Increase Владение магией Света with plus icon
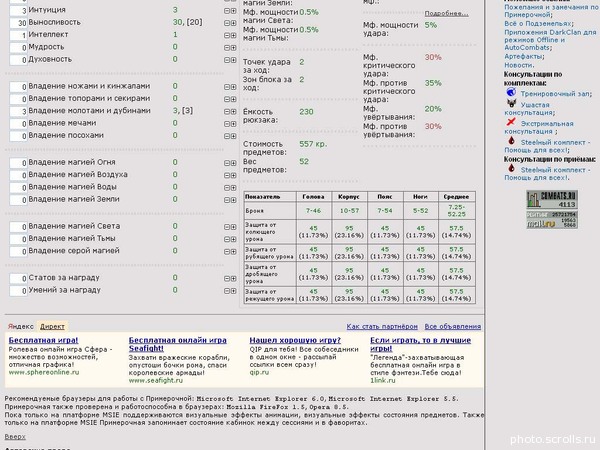Image resolution: width=600 pixels, height=450 pixels. pyautogui.click(x=233, y=227)
